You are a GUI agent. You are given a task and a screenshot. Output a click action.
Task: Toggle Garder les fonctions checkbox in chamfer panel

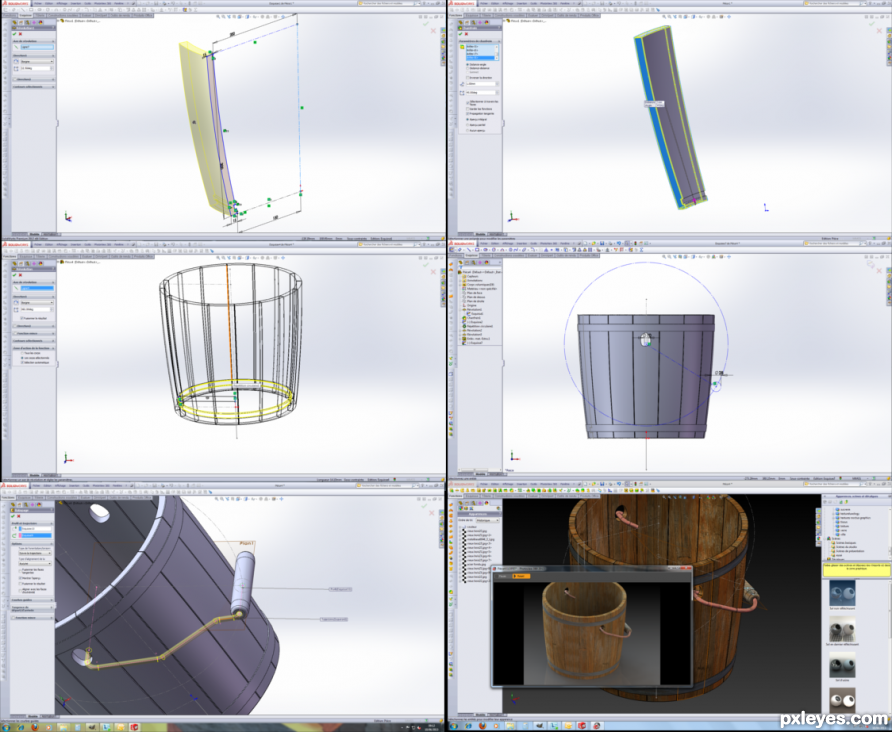point(468,109)
